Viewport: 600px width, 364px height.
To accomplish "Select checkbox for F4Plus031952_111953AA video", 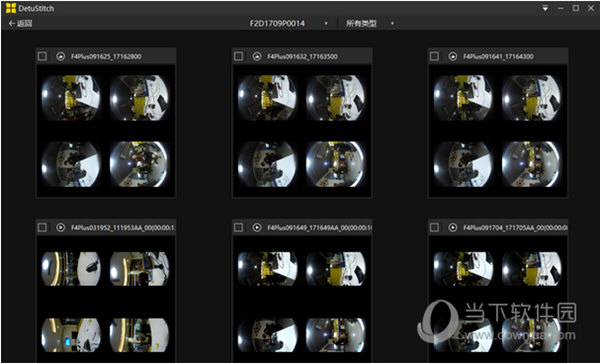I will [x=42, y=227].
